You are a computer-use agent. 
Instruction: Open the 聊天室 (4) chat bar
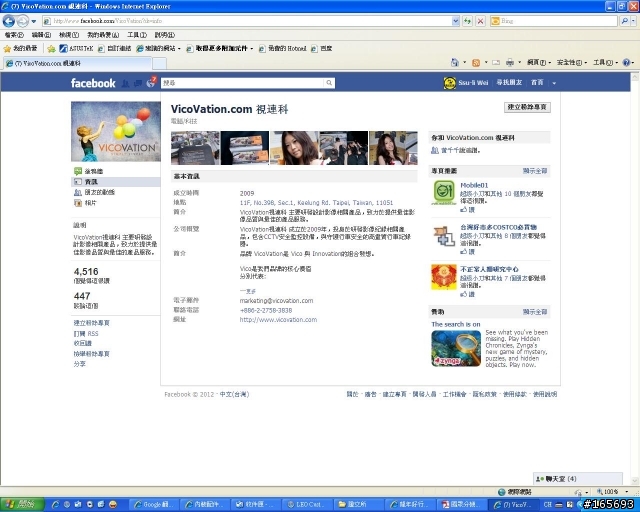578,479
